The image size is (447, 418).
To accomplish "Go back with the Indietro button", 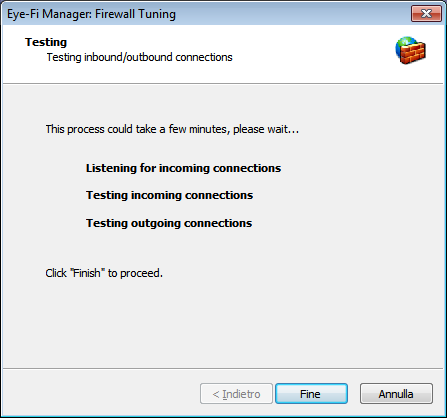I will [236, 394].
